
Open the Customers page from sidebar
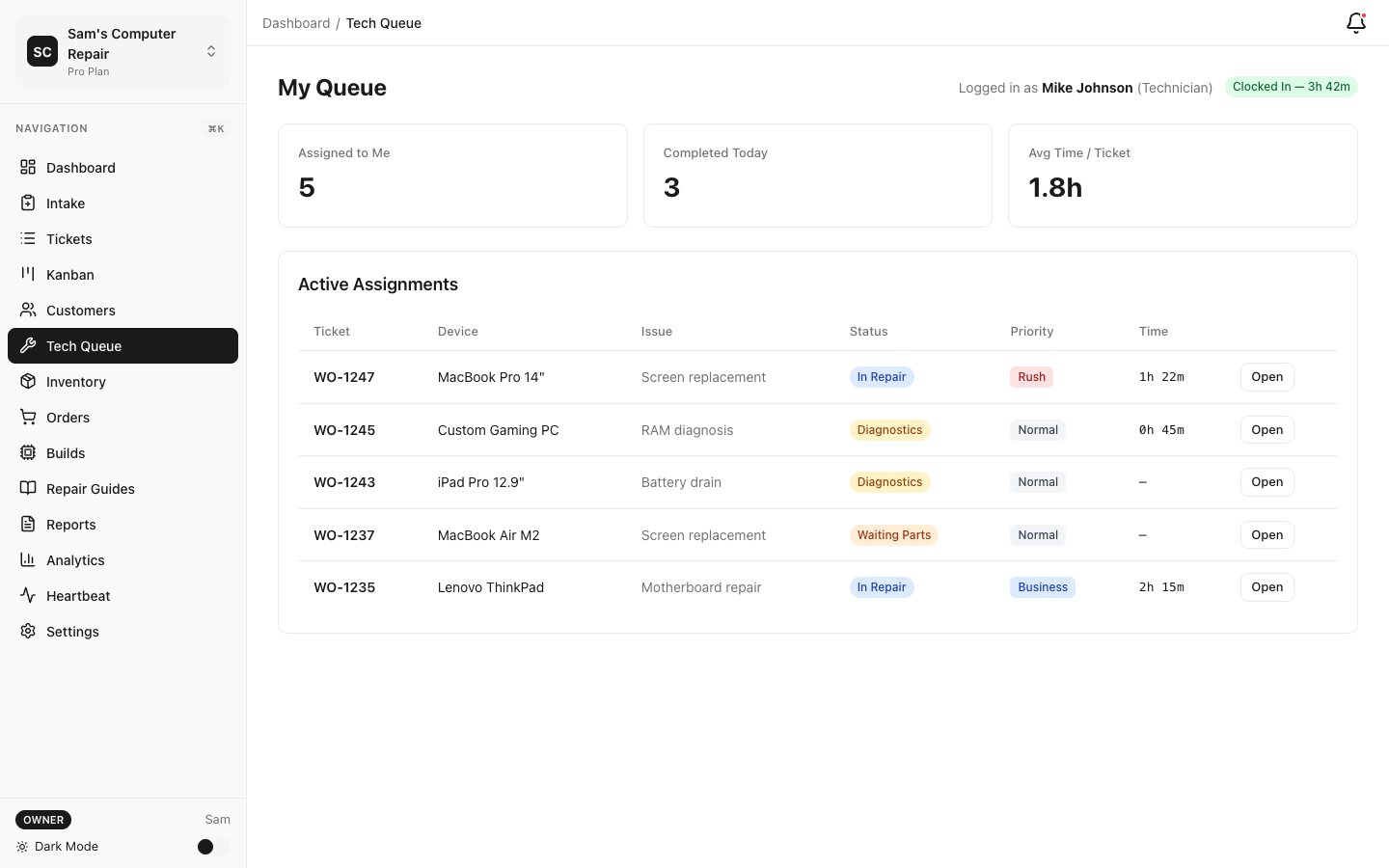81,311
